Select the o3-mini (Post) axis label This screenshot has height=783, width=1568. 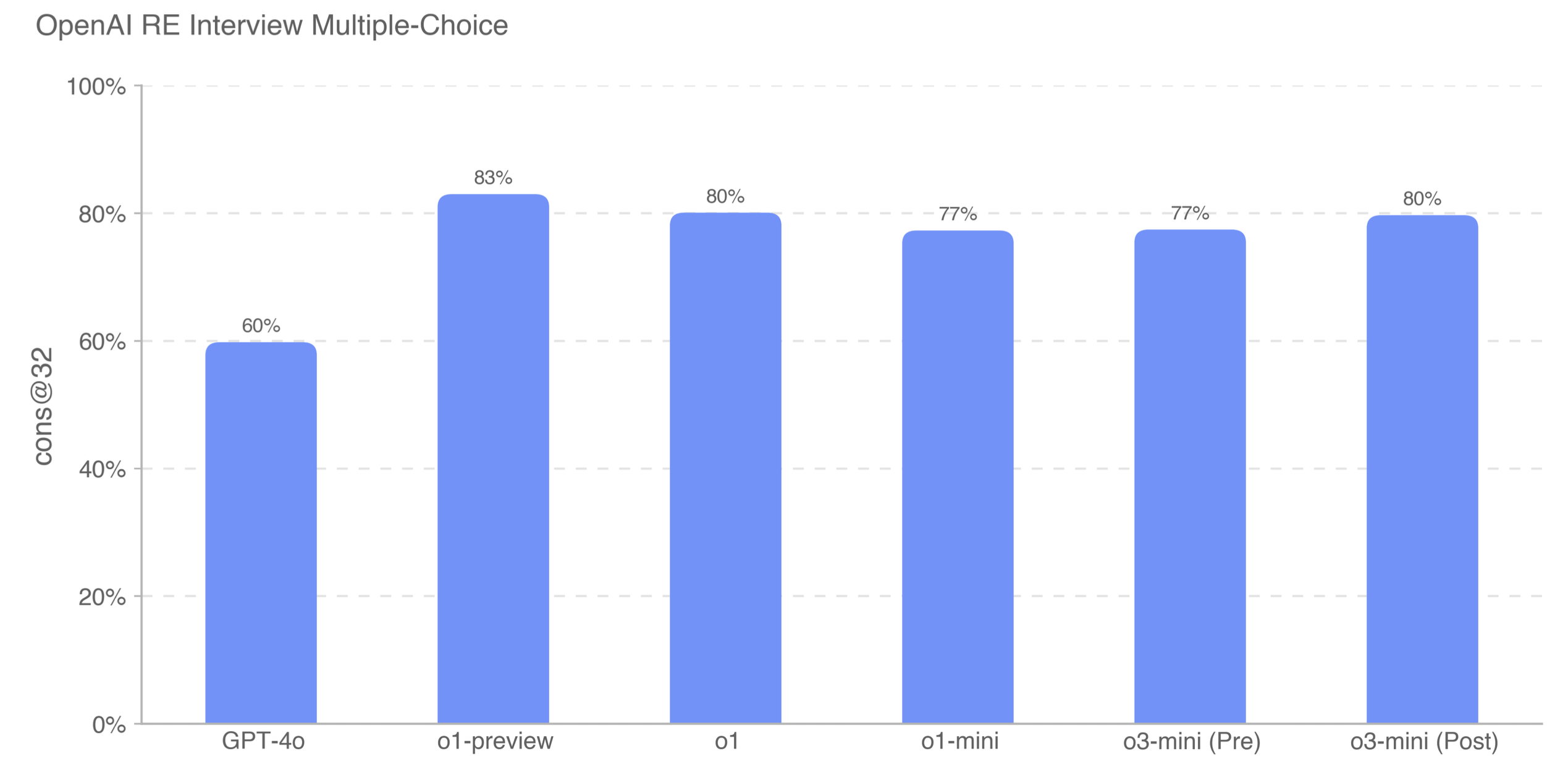[x=1424, y=741]
